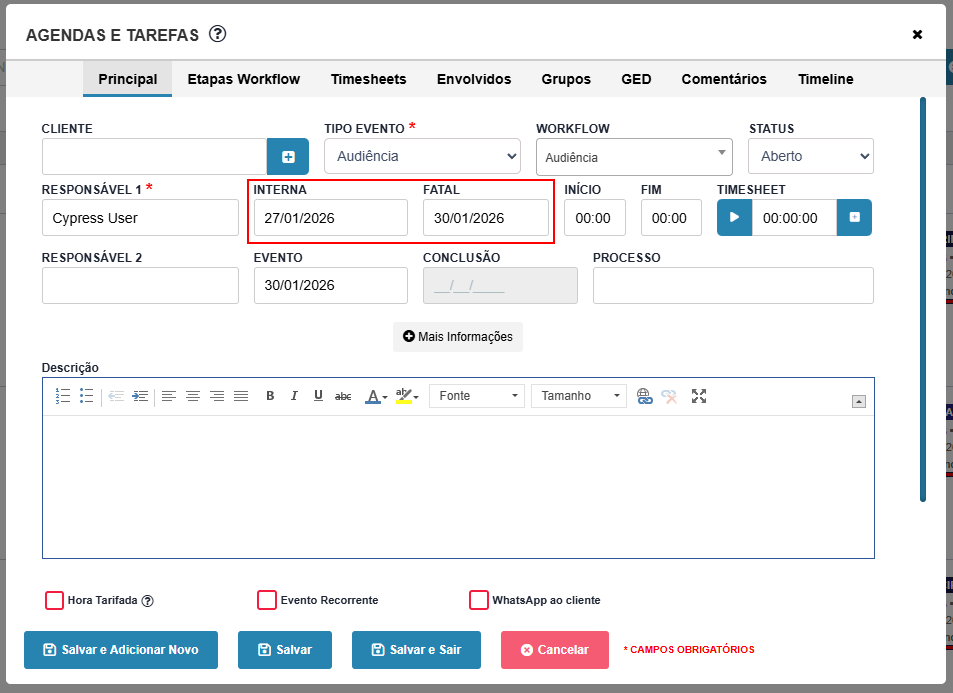Open the Fonte font dropdown
The width and height of the screenshot is (953, 693).
point(477,396)
